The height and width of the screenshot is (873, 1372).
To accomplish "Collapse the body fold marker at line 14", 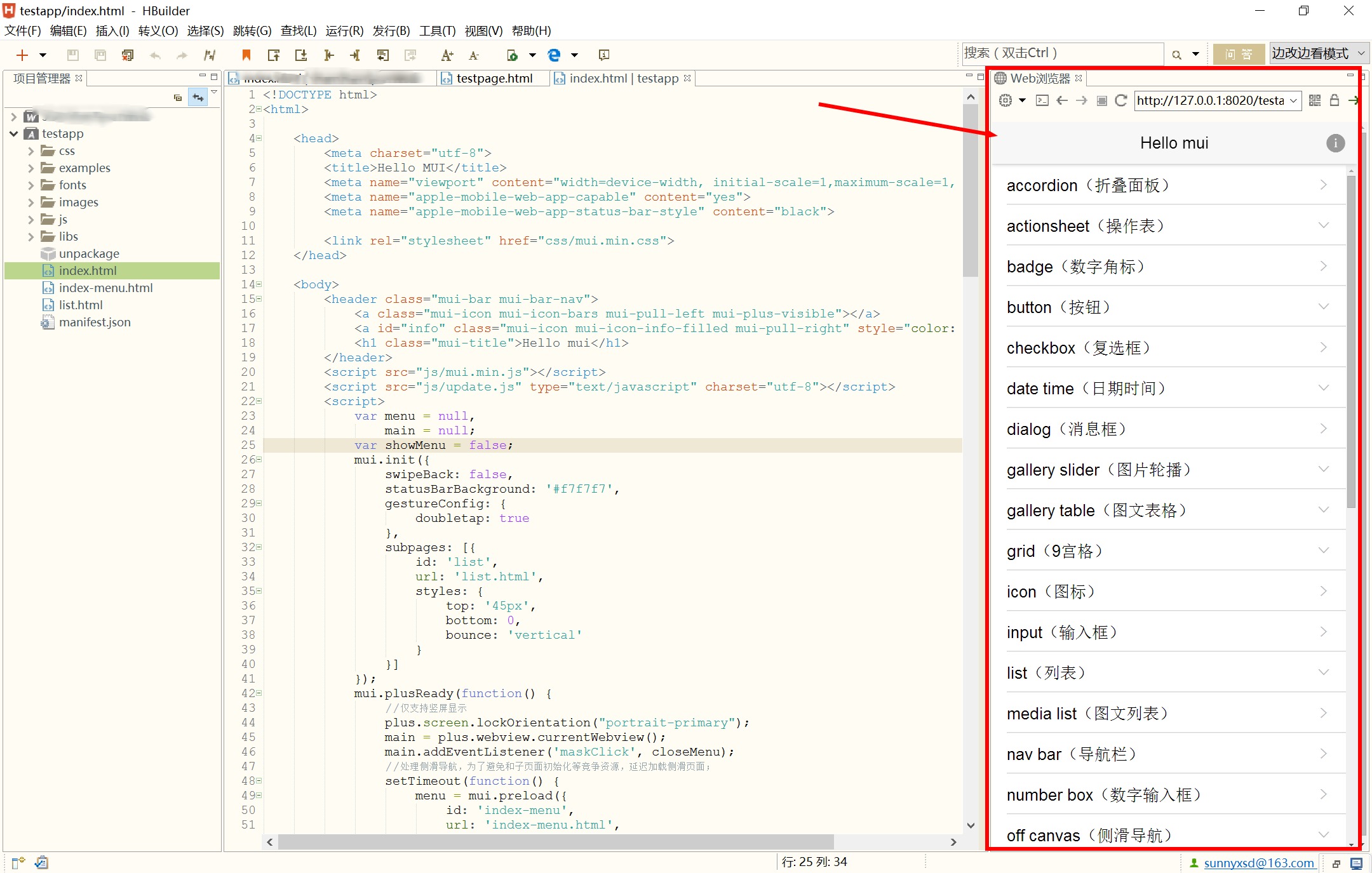I will pos(259,284).
